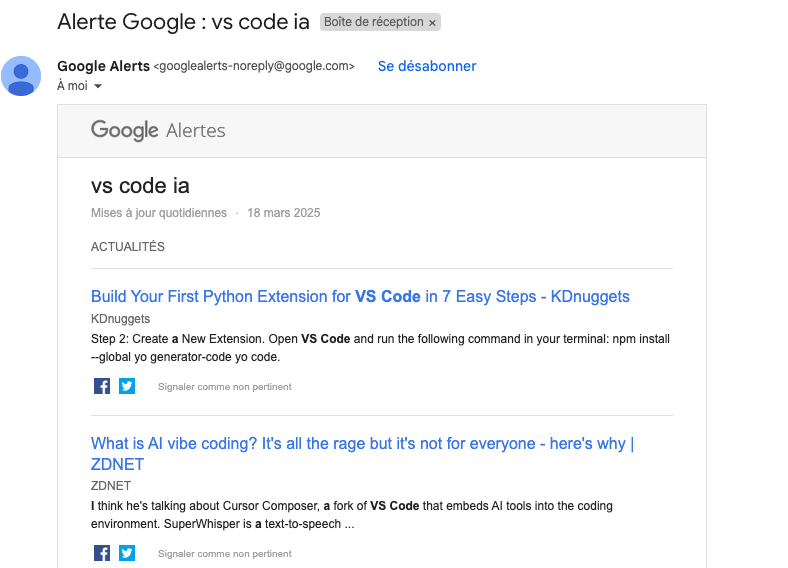The height and width of the screenshot is (568, 788).
Task: Click the vs code ia alert heading
Action: tap(140, 185)
